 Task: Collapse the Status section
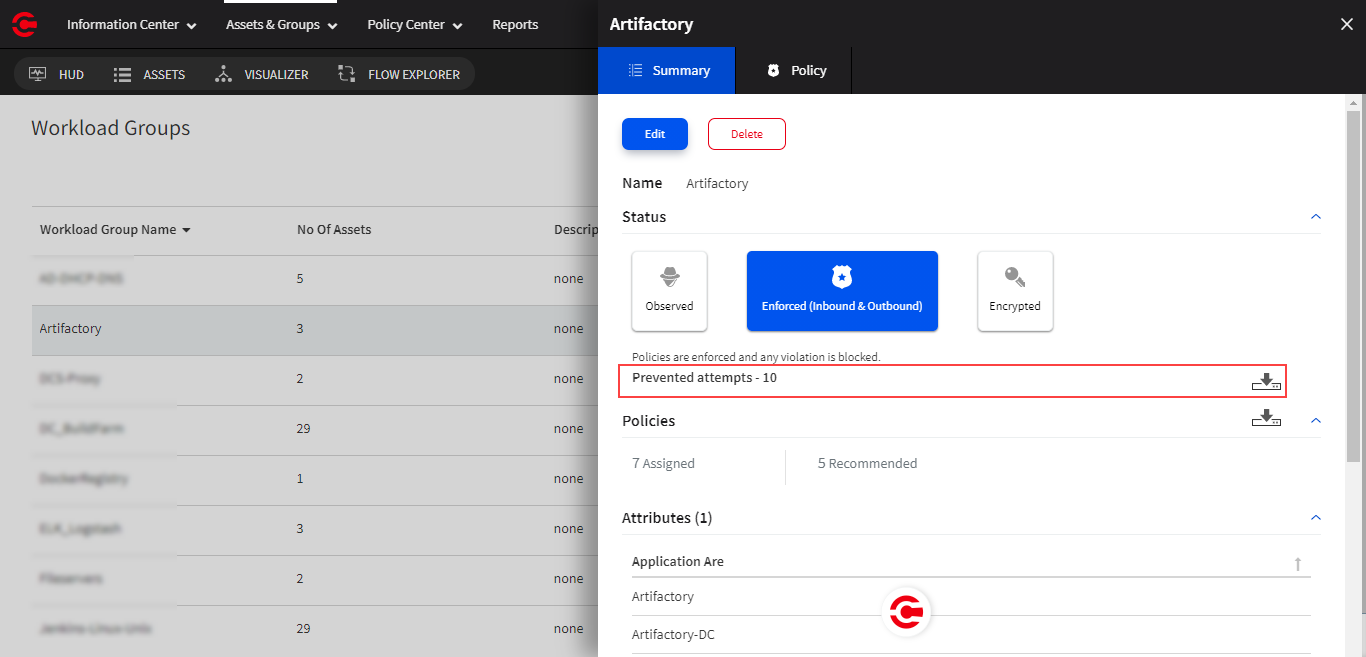click(x=1316, y=217)
